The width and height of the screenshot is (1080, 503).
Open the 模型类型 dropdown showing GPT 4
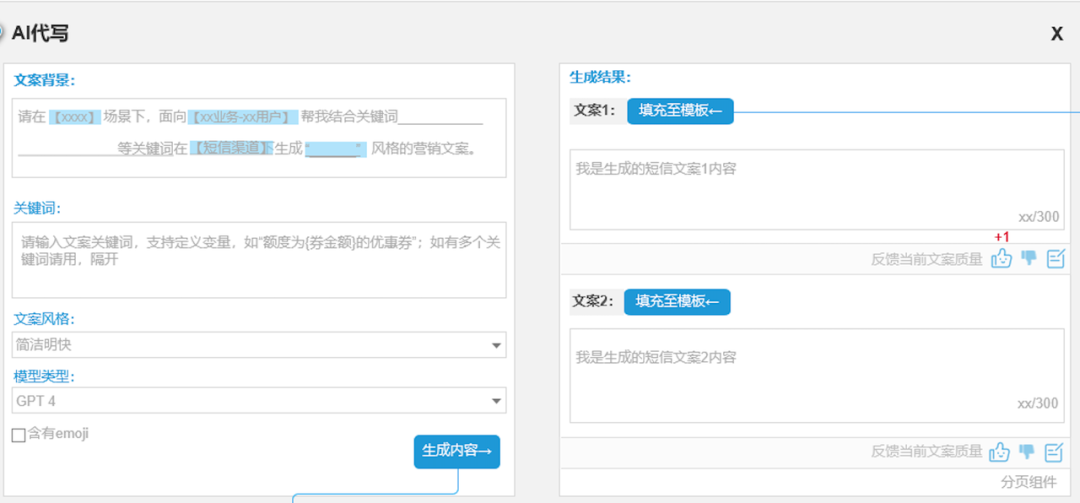(259, 400)
